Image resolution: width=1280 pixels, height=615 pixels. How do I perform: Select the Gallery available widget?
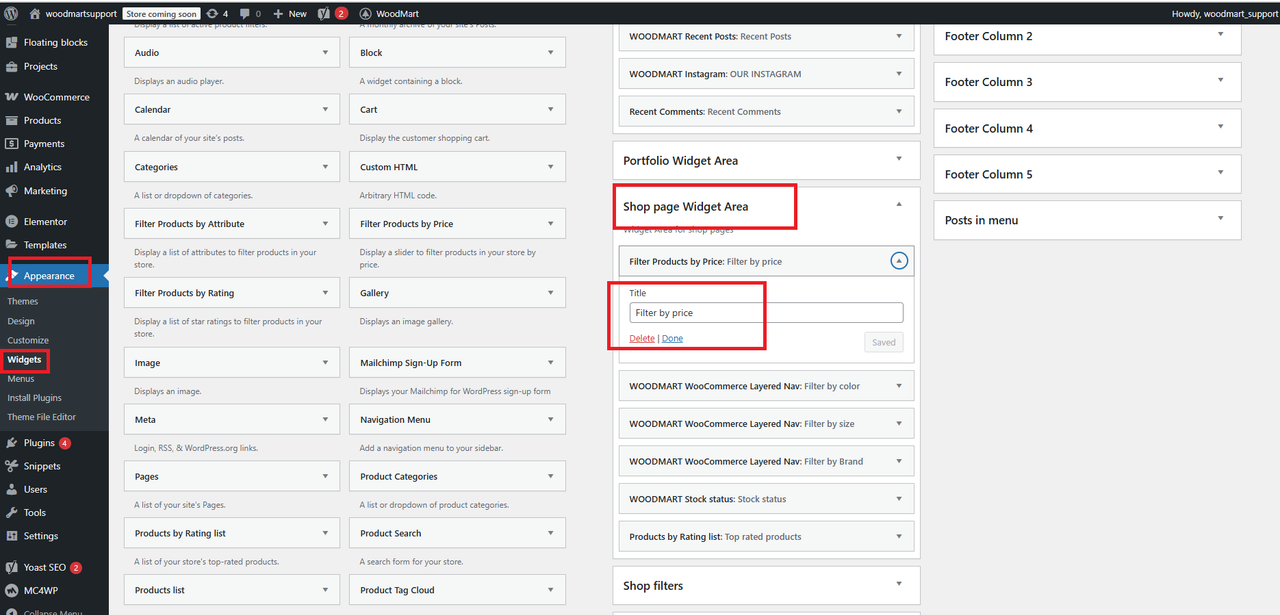(458, 293)
